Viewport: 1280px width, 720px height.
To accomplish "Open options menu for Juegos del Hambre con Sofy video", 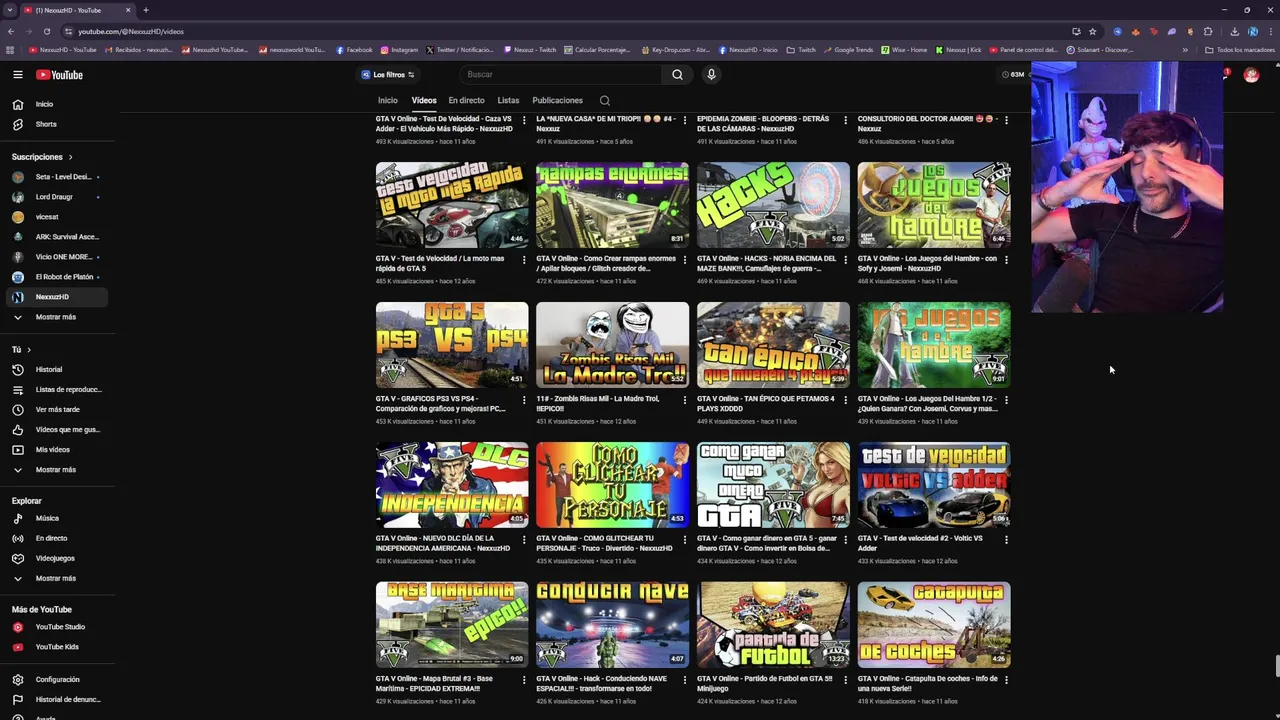I will pos(1006,260).
